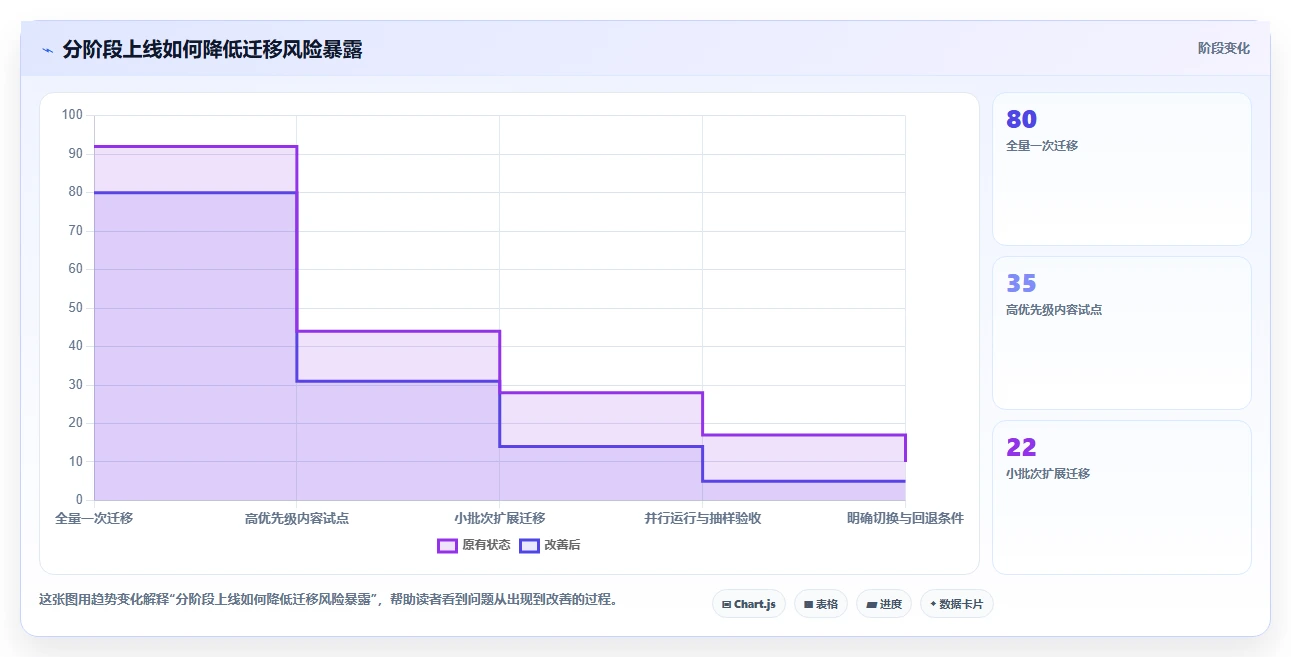Click the 改善后 legend label
This screenshot has height=657, width=1291.
(x=563, y=545)
